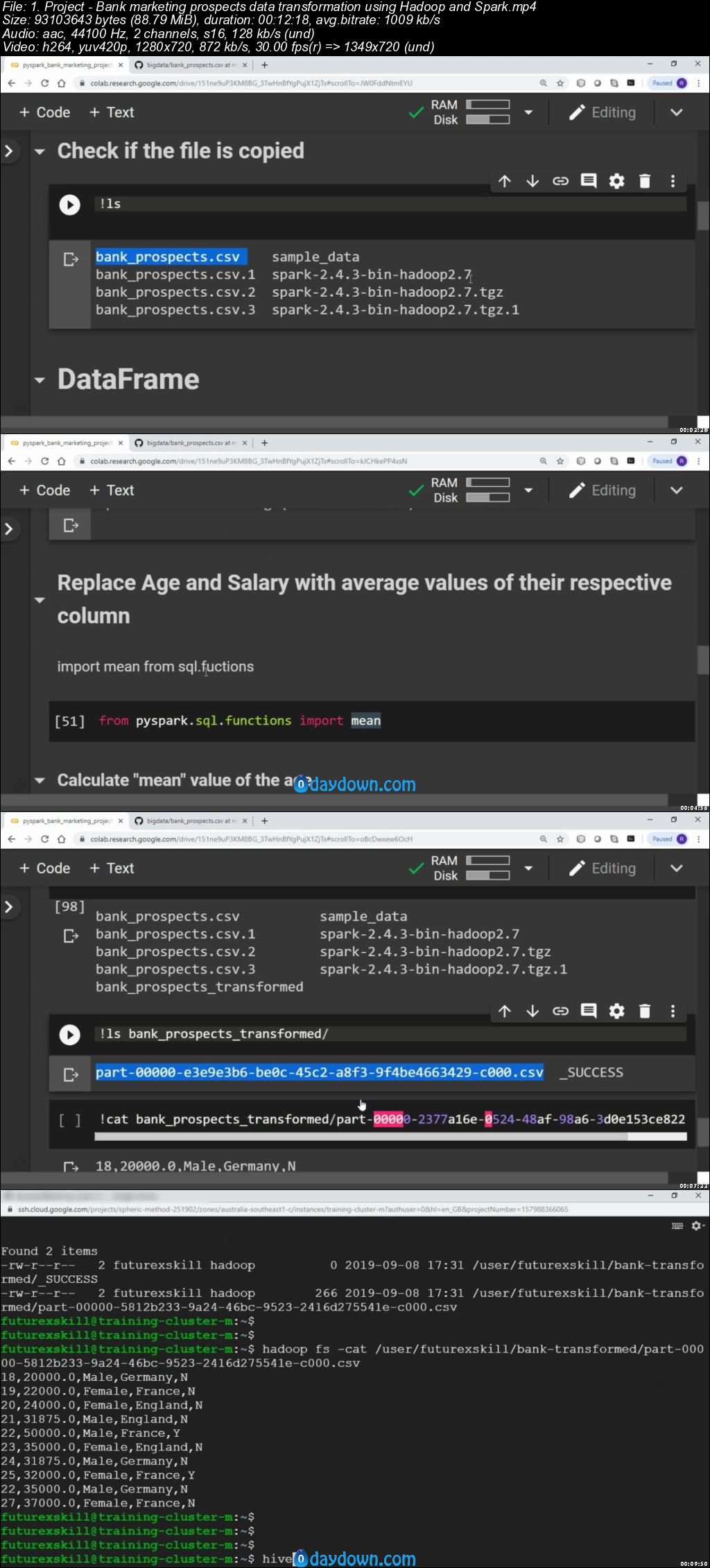The width and height of the screenshot is (710, 1568).
Task: Click output icon beside highlighted bank_prospects.csv
Action: [x=71, y=259]
